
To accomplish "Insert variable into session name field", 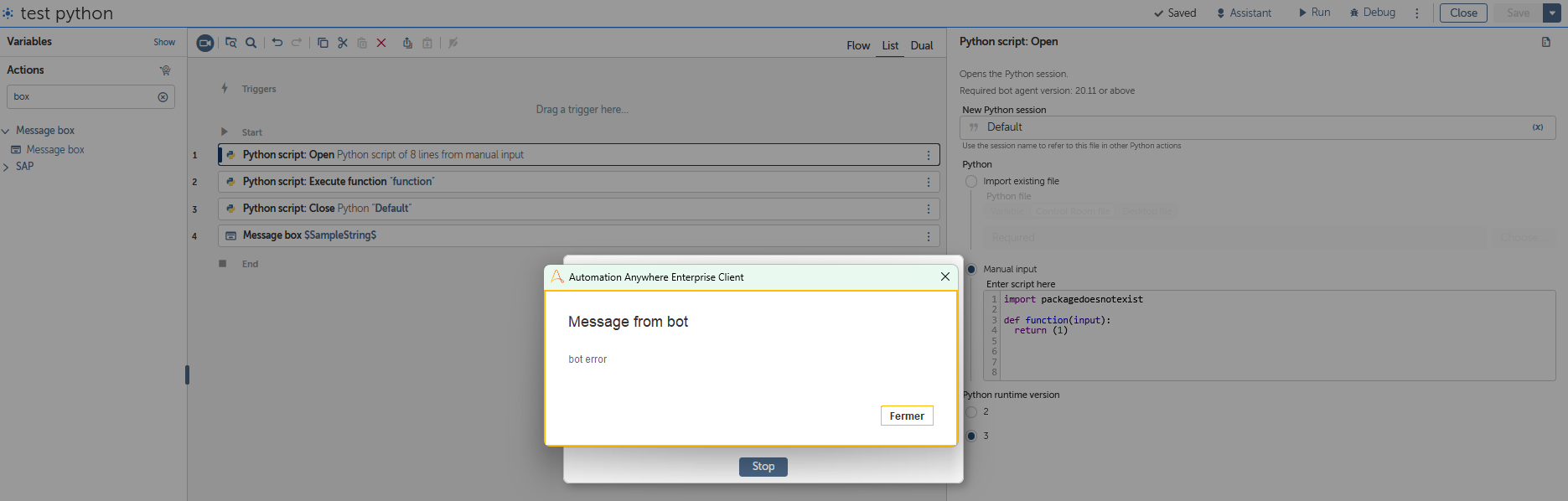I will pos(1538,127).
